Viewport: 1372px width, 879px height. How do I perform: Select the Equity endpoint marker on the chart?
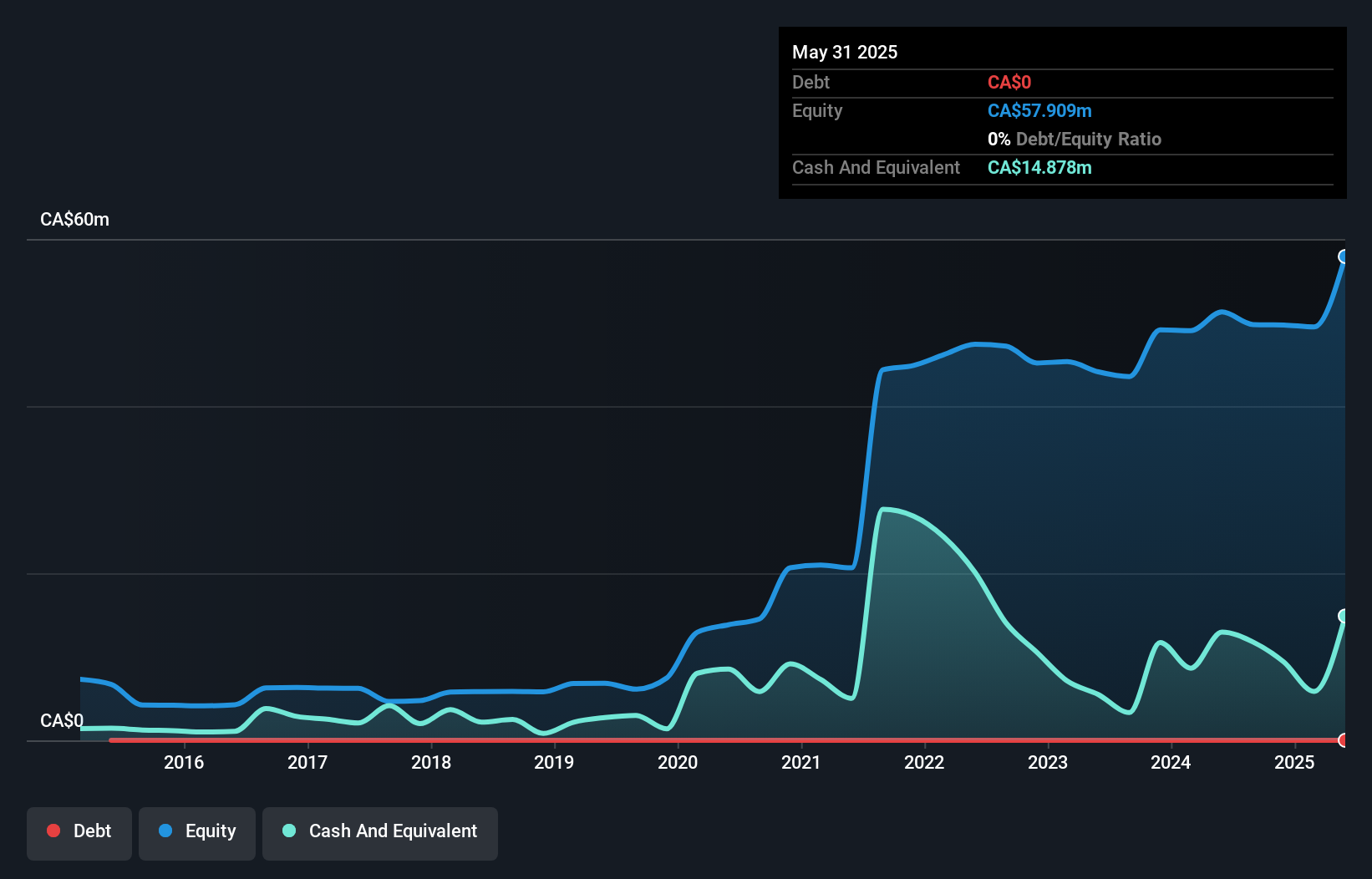point(1344,256)
